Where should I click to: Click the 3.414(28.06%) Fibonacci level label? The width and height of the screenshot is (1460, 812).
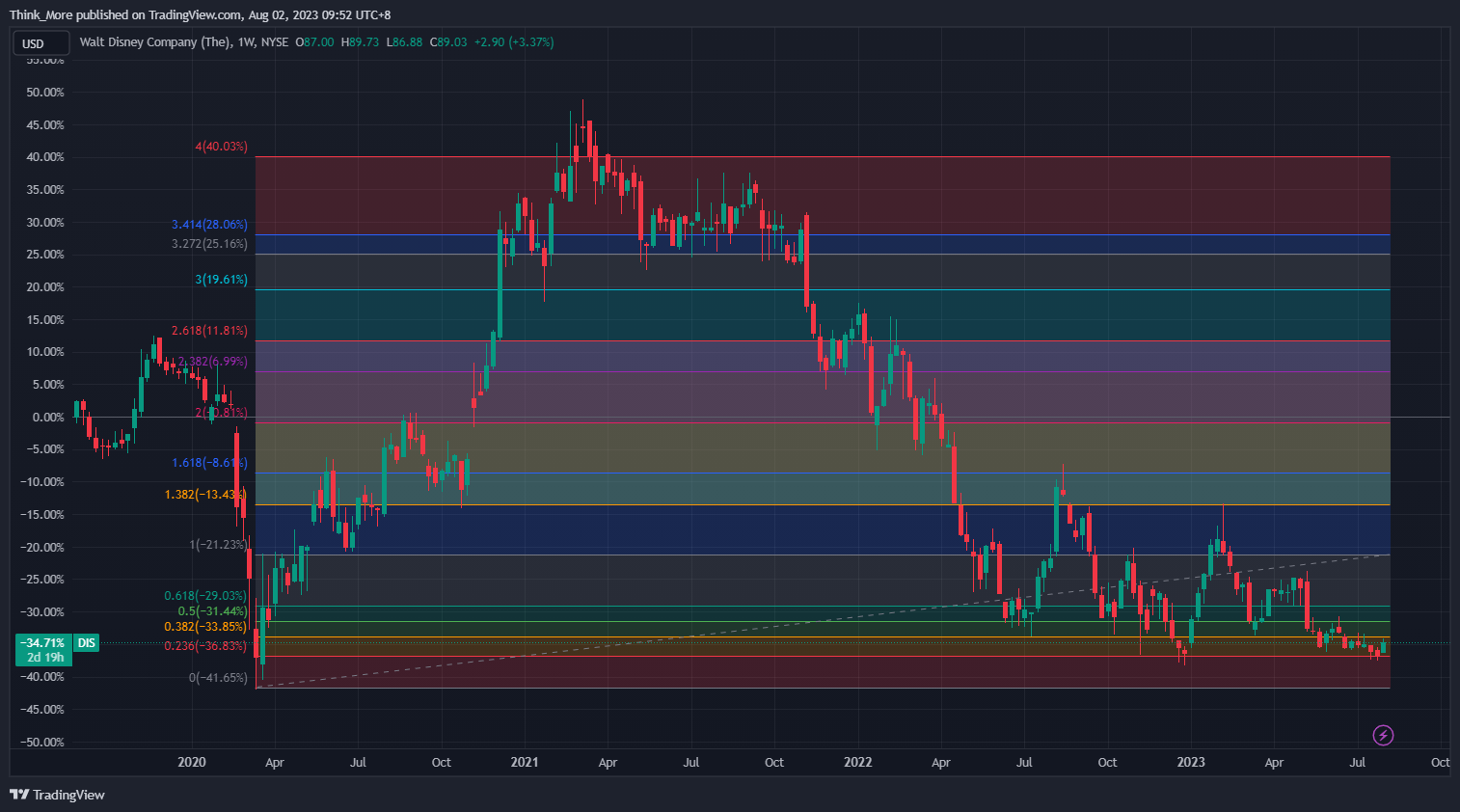(x=210, y=225)
